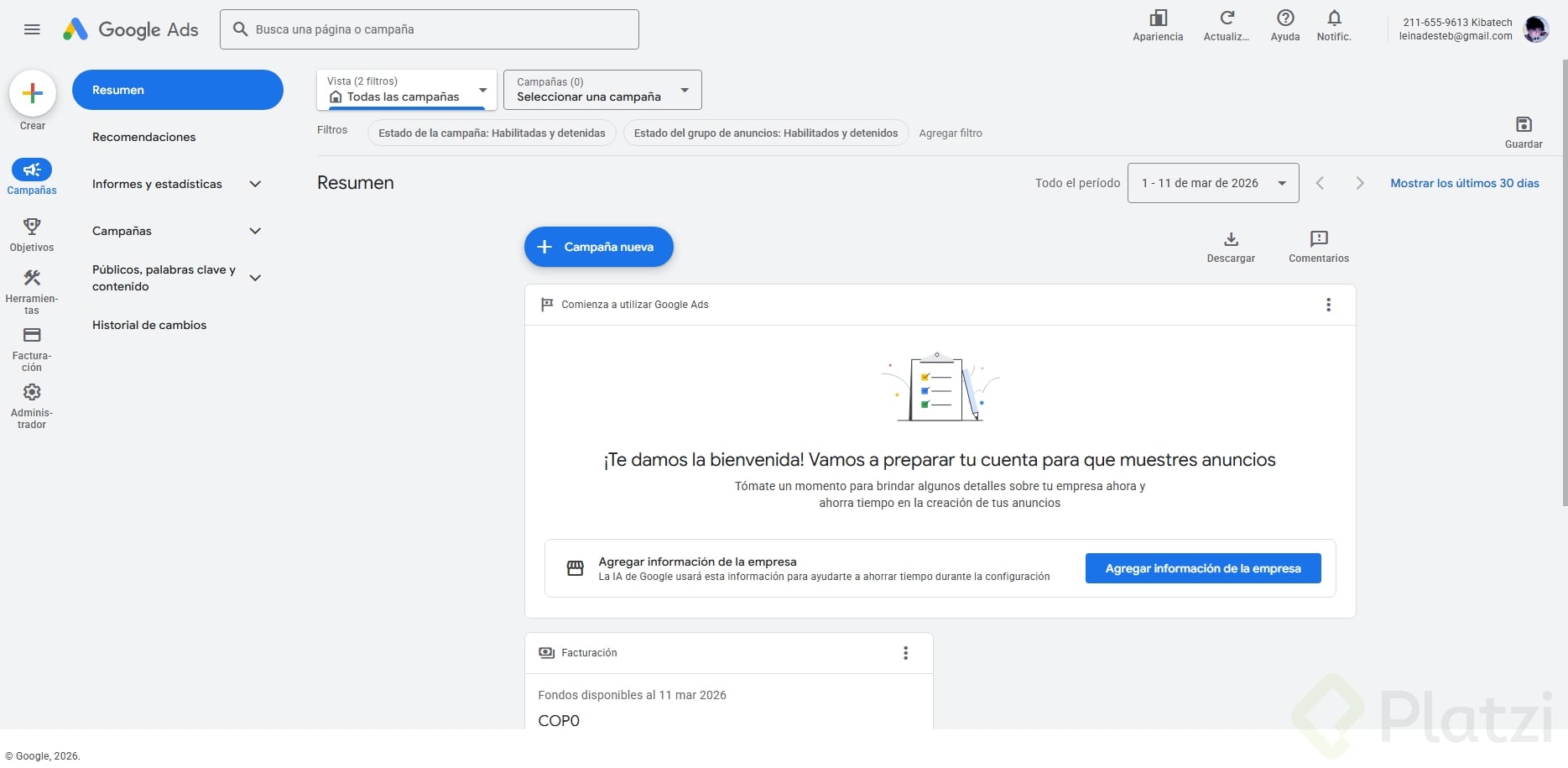
Task: Open the Campañas megaphone section
Action: pyautogui.click(x=32, y=170)
